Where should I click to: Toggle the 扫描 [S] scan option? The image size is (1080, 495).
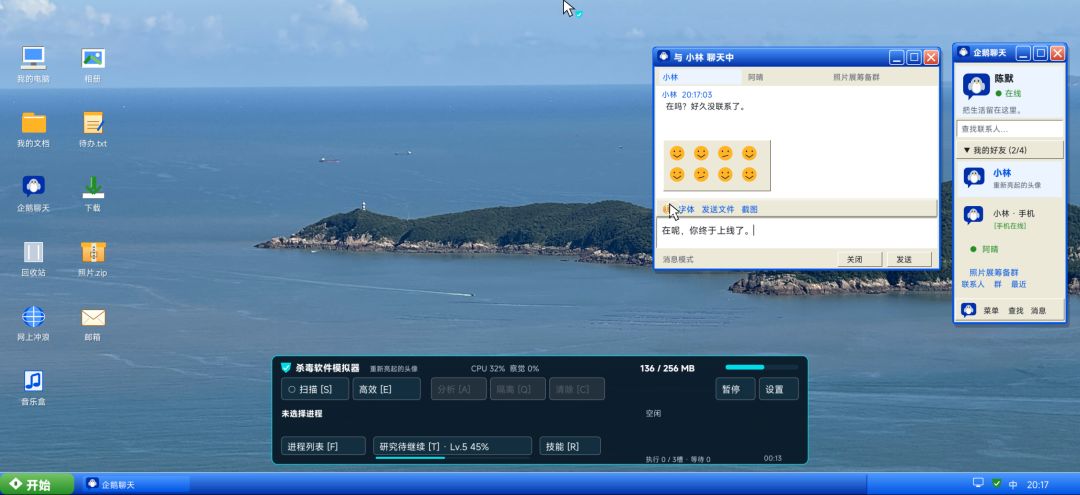[x=315, y=388]
